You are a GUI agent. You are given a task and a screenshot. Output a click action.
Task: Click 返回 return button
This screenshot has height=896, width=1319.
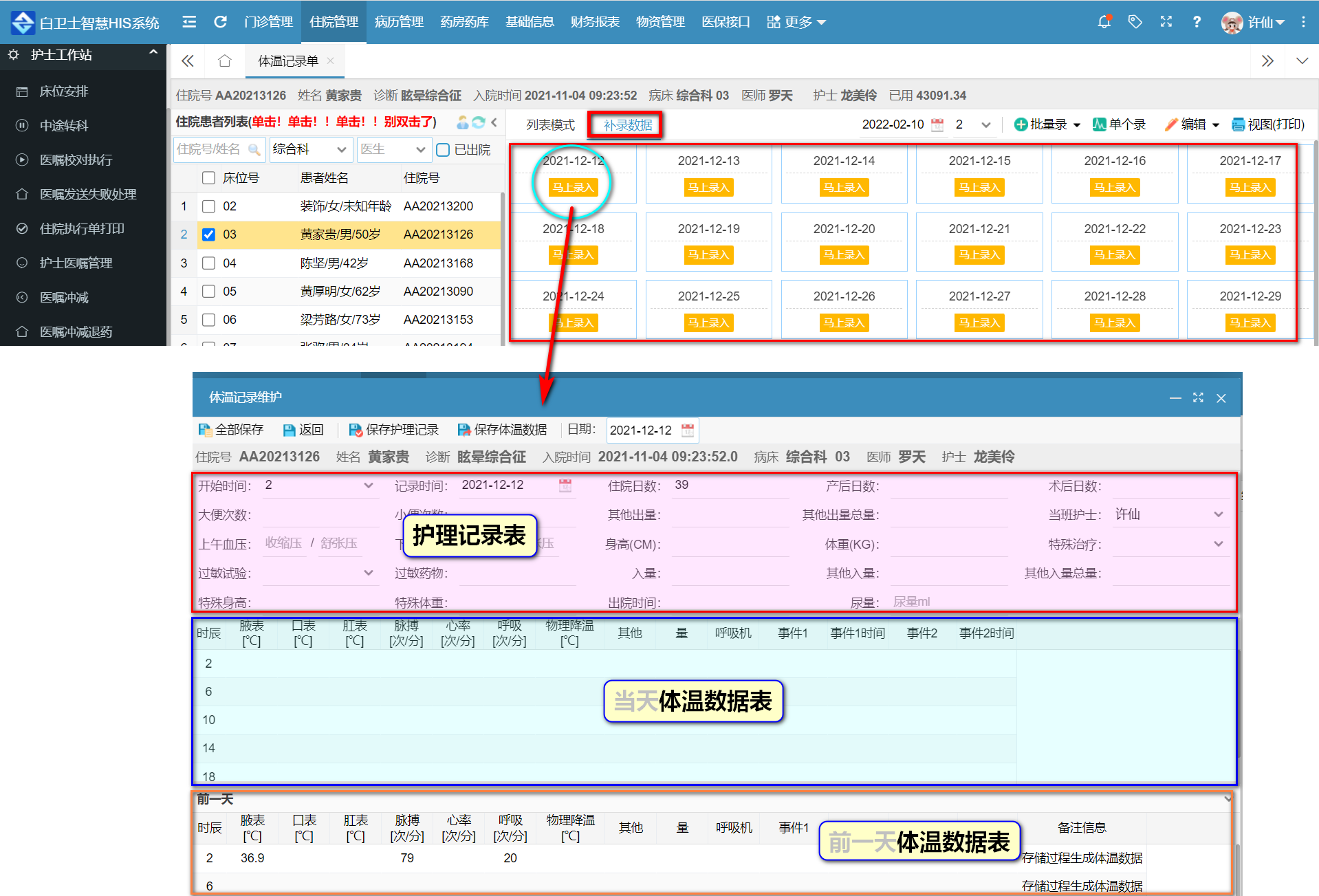(303, 430)
